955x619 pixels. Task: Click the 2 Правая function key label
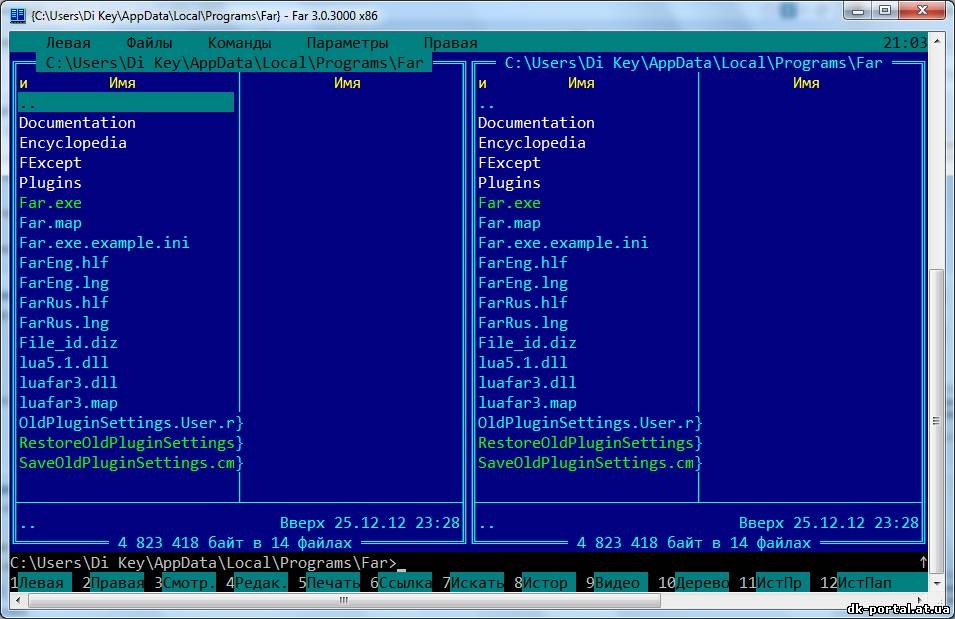pos(113,583)
